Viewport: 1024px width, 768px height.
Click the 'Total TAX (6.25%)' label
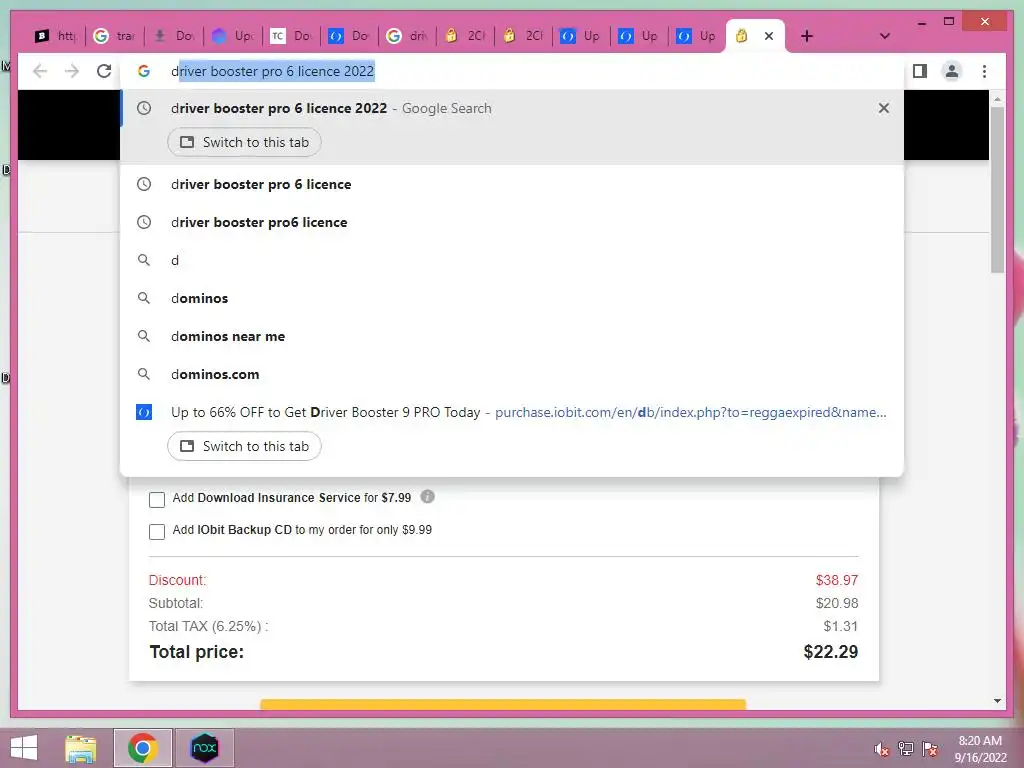(208, 626)
